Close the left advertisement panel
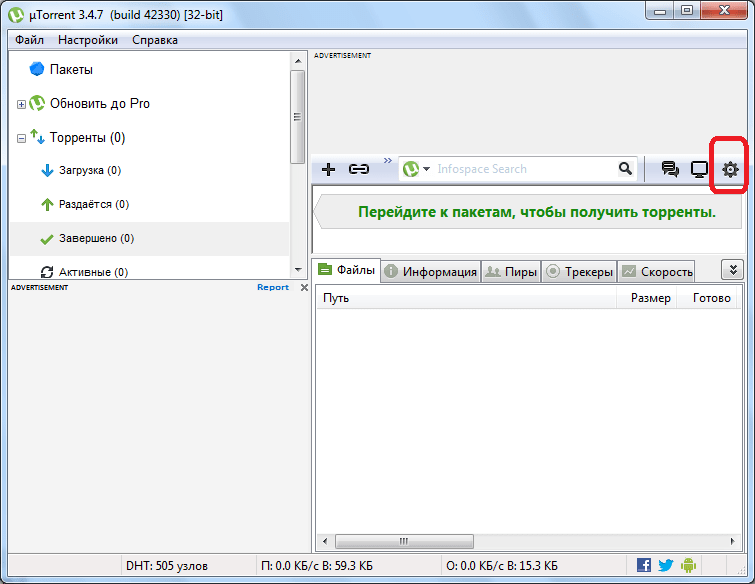This screenshot has height=584, width=755. pyautogui.click(x=304, y=287)
